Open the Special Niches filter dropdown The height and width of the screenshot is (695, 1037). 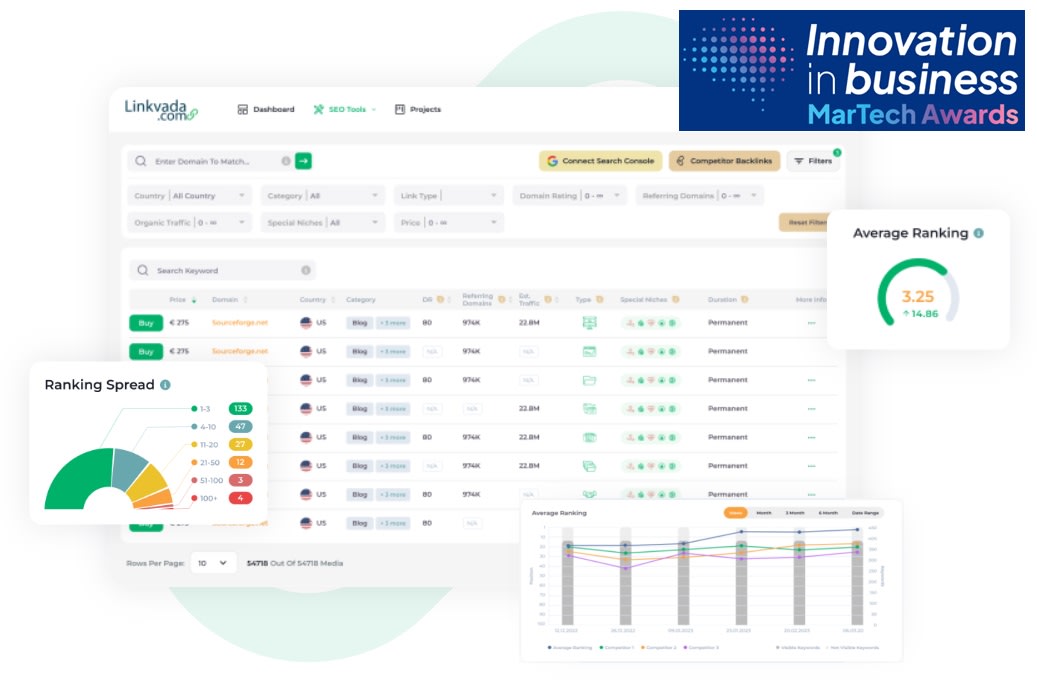pyautogui.click(x=323, y=223)
